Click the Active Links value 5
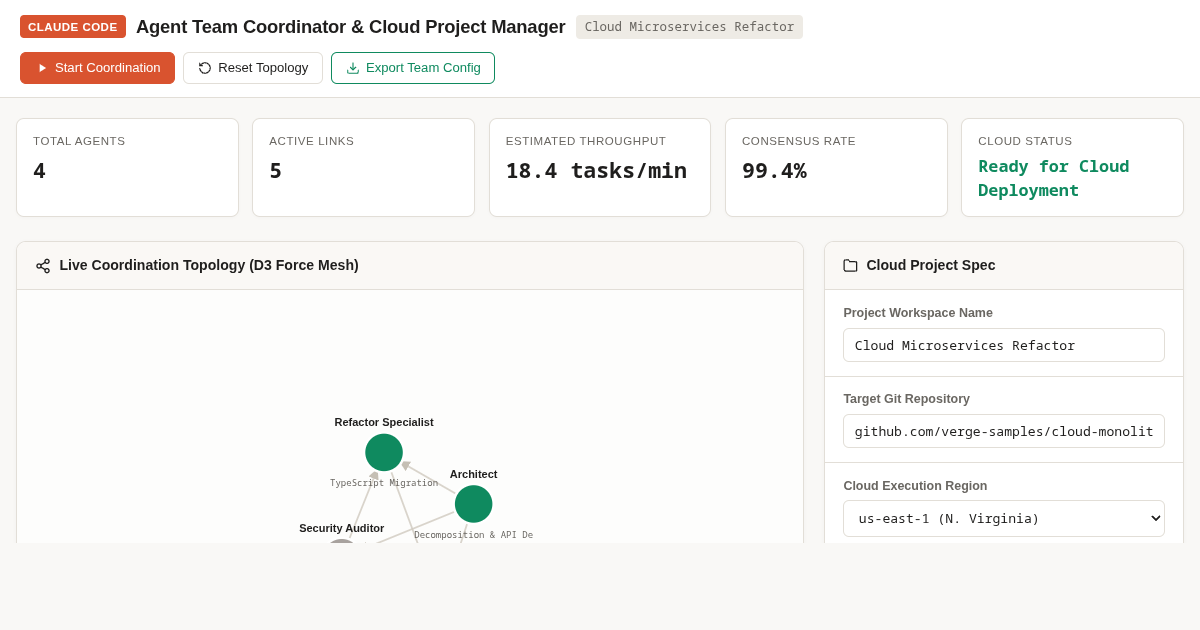Viewport: 1200px width, 630px height. click(275, 171)
